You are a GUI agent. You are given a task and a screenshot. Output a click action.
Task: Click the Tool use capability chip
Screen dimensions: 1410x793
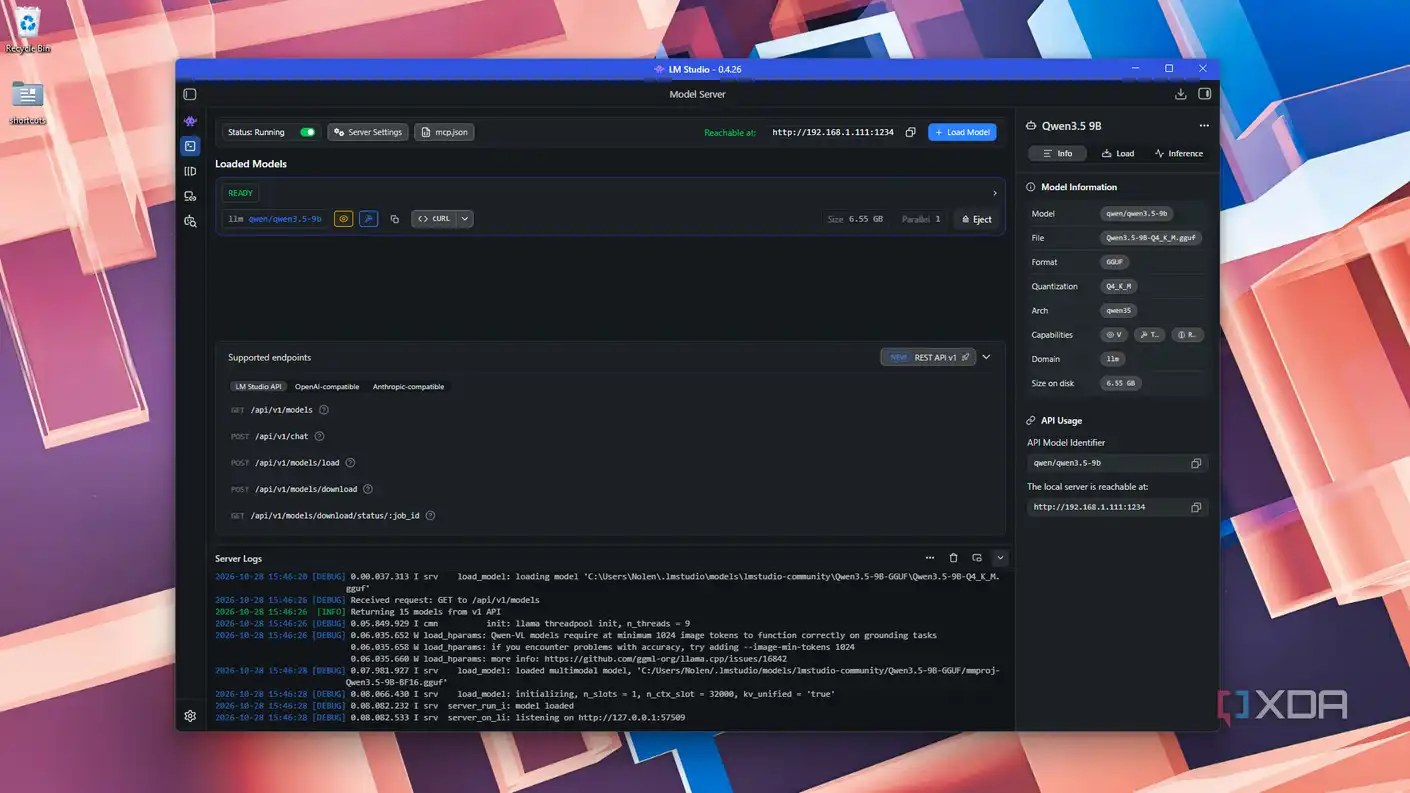click(x=1149, y=335)
